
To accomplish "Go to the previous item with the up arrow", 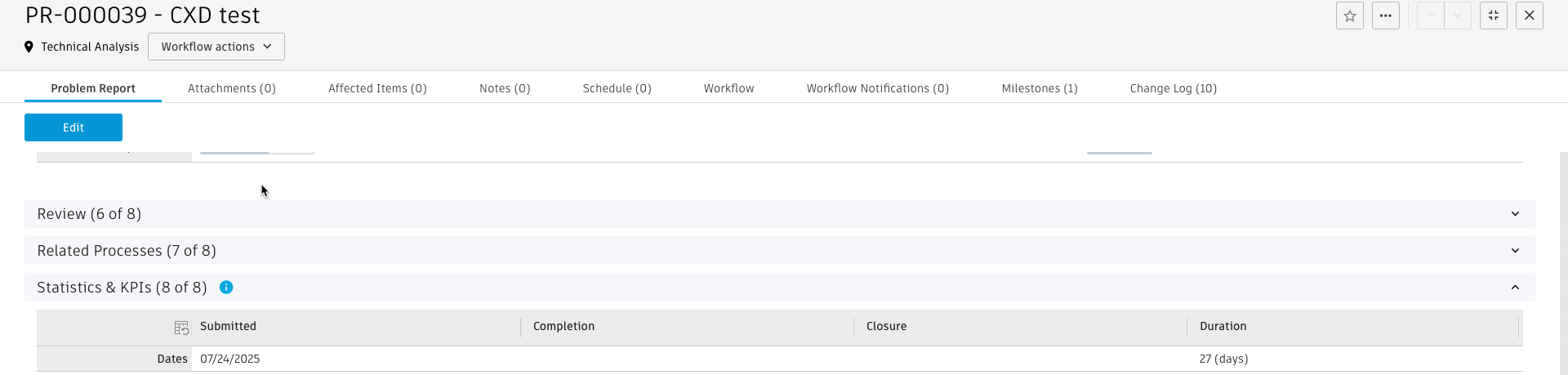I will pos(1431,16).
